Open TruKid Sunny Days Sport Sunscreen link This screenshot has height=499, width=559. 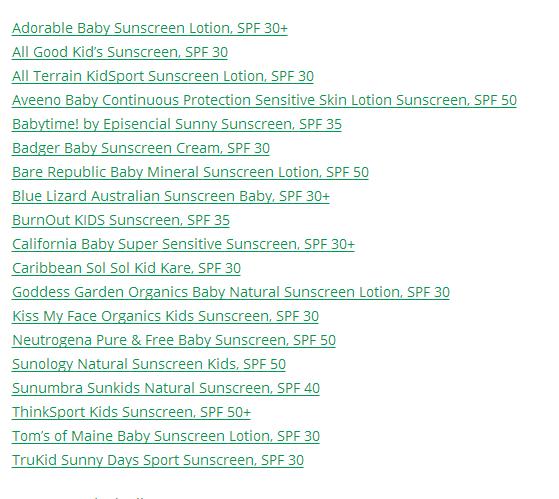tap(158, 460)
